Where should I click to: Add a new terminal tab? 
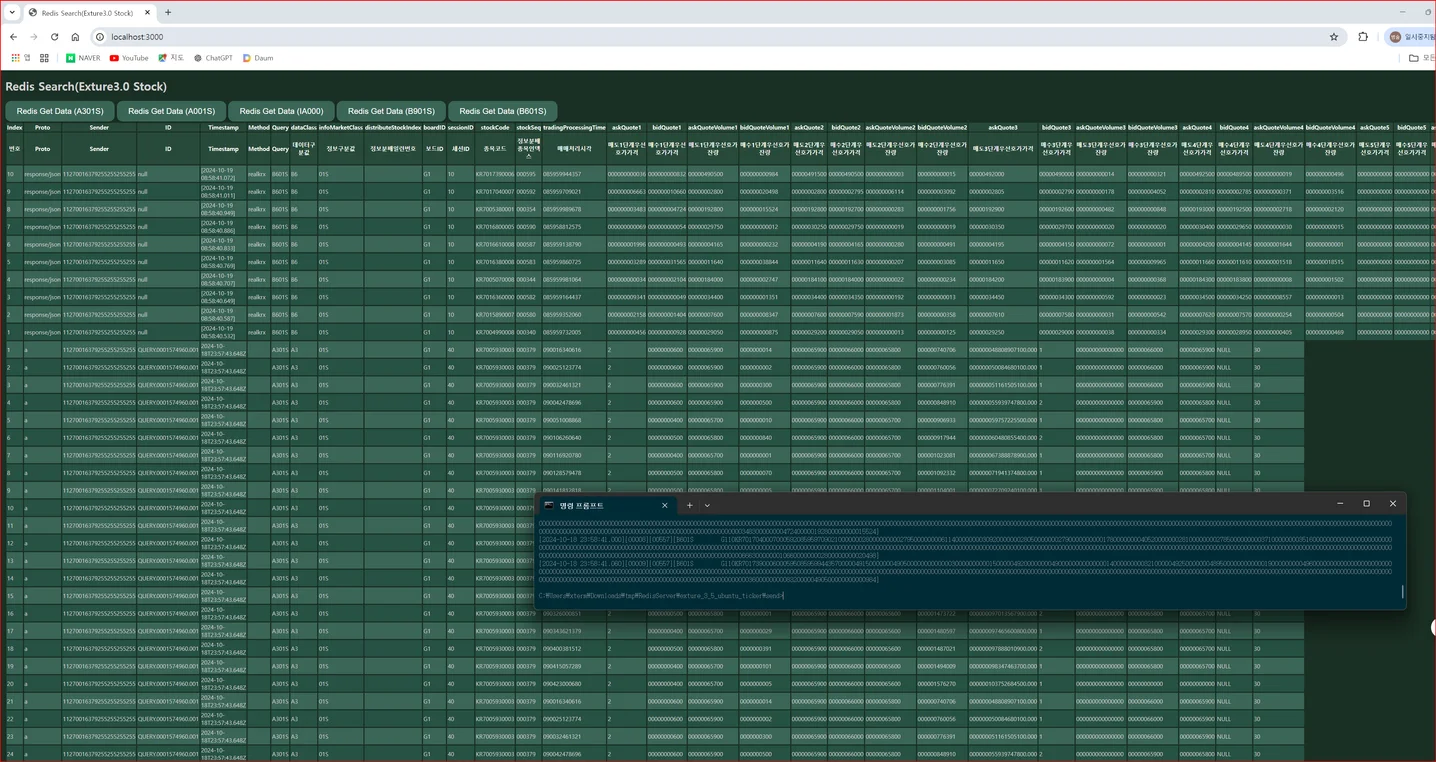689,506
